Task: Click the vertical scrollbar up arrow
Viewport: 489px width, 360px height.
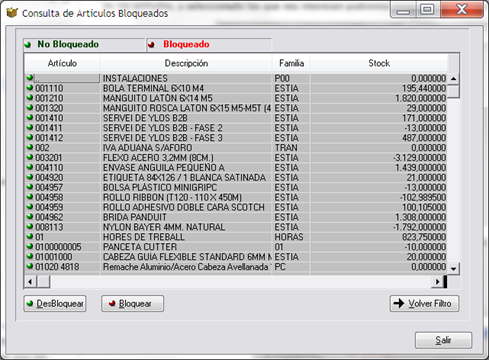Action: [x=453, y=79]
